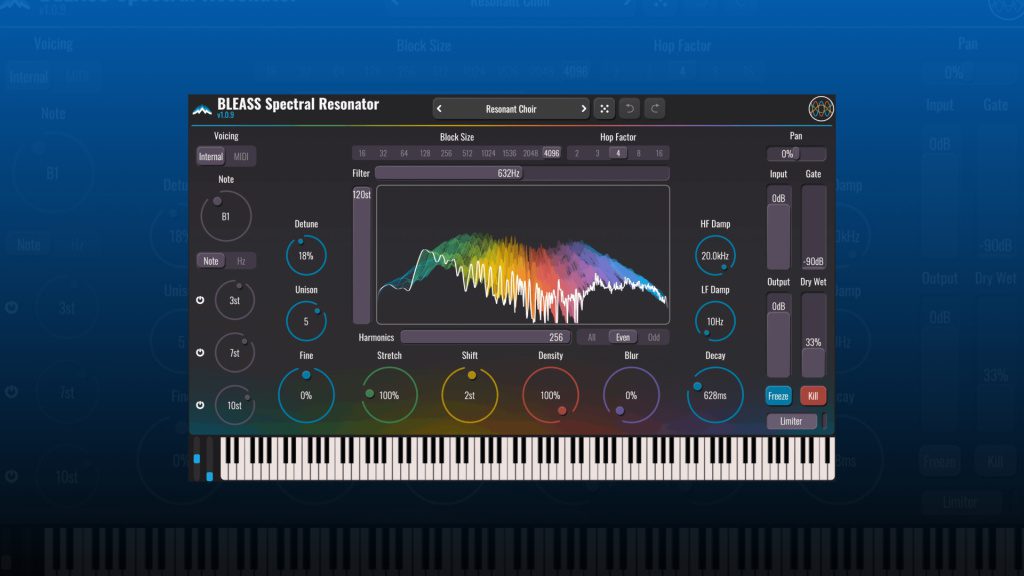Toggle power for the 3st voice
The width and height of the screenshot is (1024, 576).
coord(200,300)
